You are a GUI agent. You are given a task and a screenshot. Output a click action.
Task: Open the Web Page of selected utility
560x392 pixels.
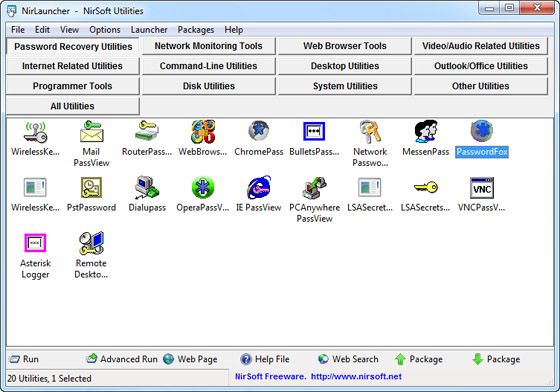coord(190,359)
